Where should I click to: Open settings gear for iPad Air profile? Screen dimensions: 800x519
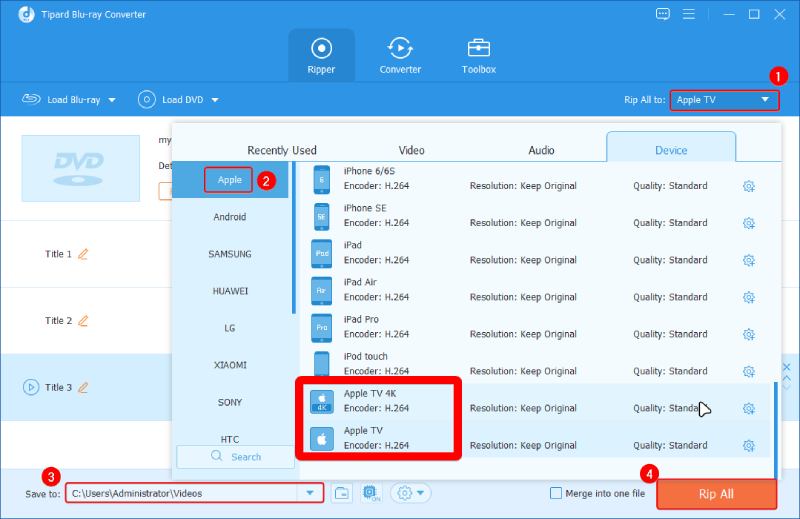coord(748,297)
